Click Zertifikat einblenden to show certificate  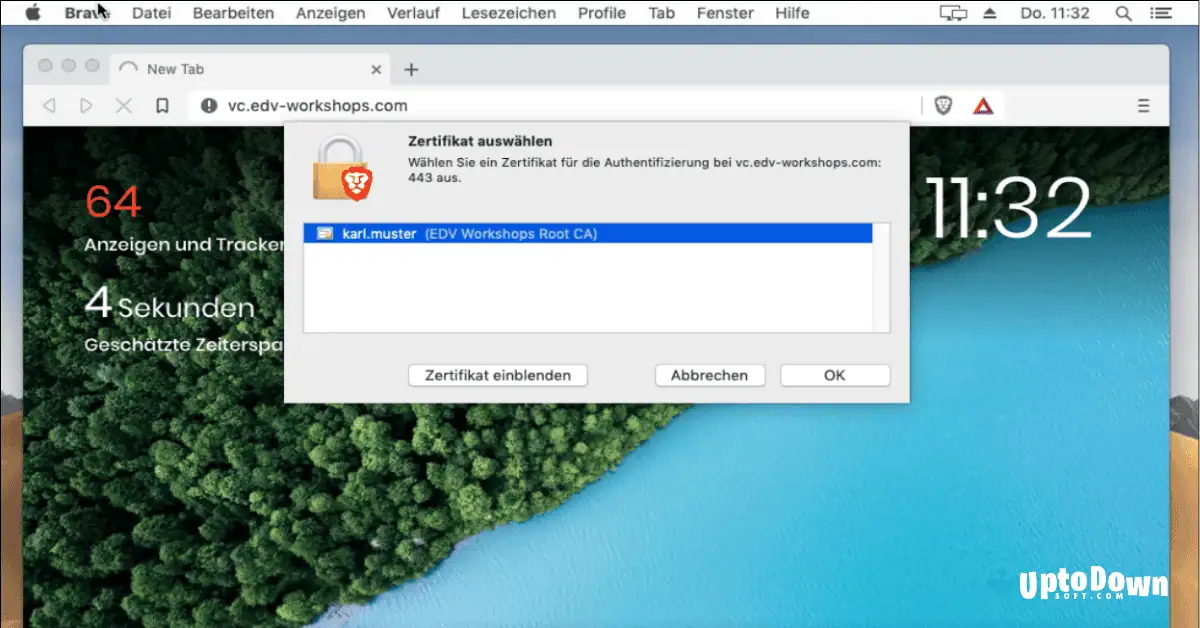coord(497,375)
